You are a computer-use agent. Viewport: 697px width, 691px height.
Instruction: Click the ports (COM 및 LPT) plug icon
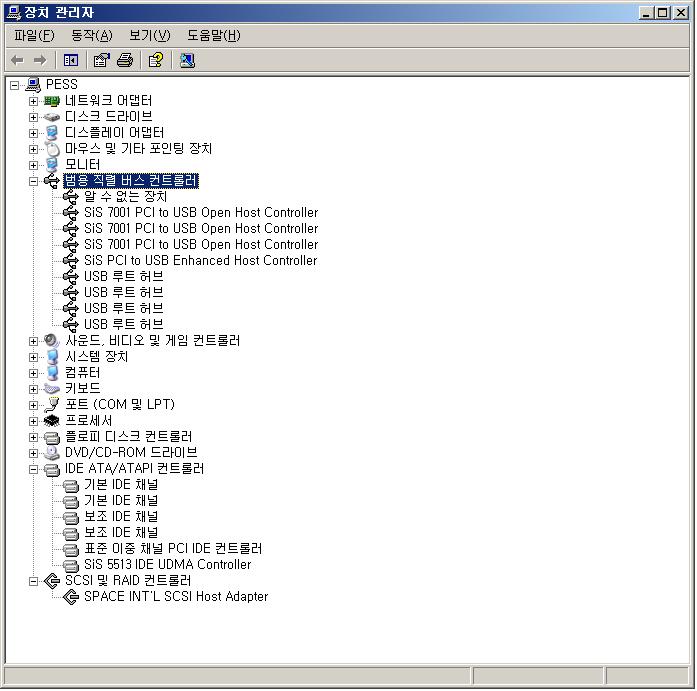click(52, 405)
